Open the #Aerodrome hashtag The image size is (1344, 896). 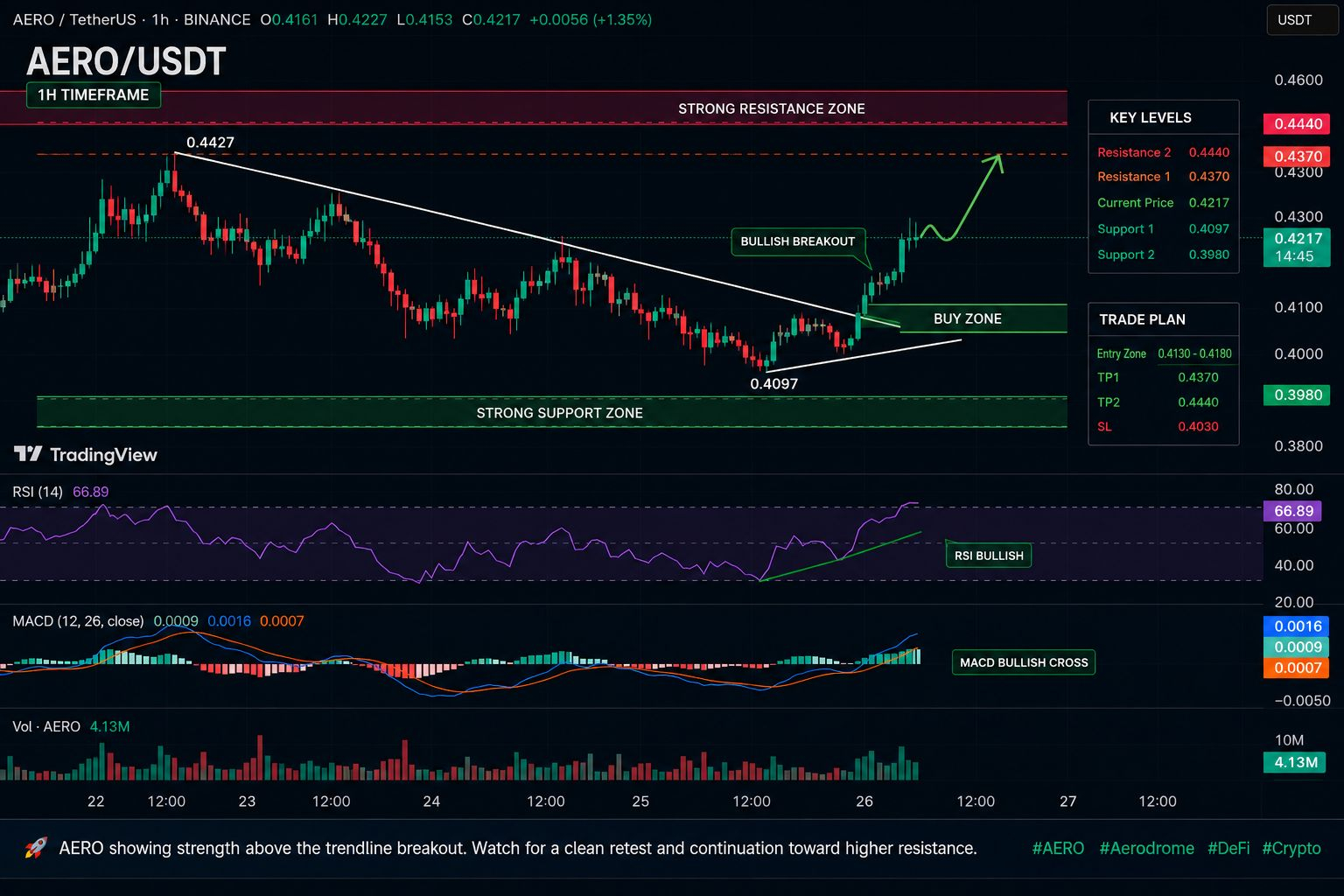coord(1146,848)
